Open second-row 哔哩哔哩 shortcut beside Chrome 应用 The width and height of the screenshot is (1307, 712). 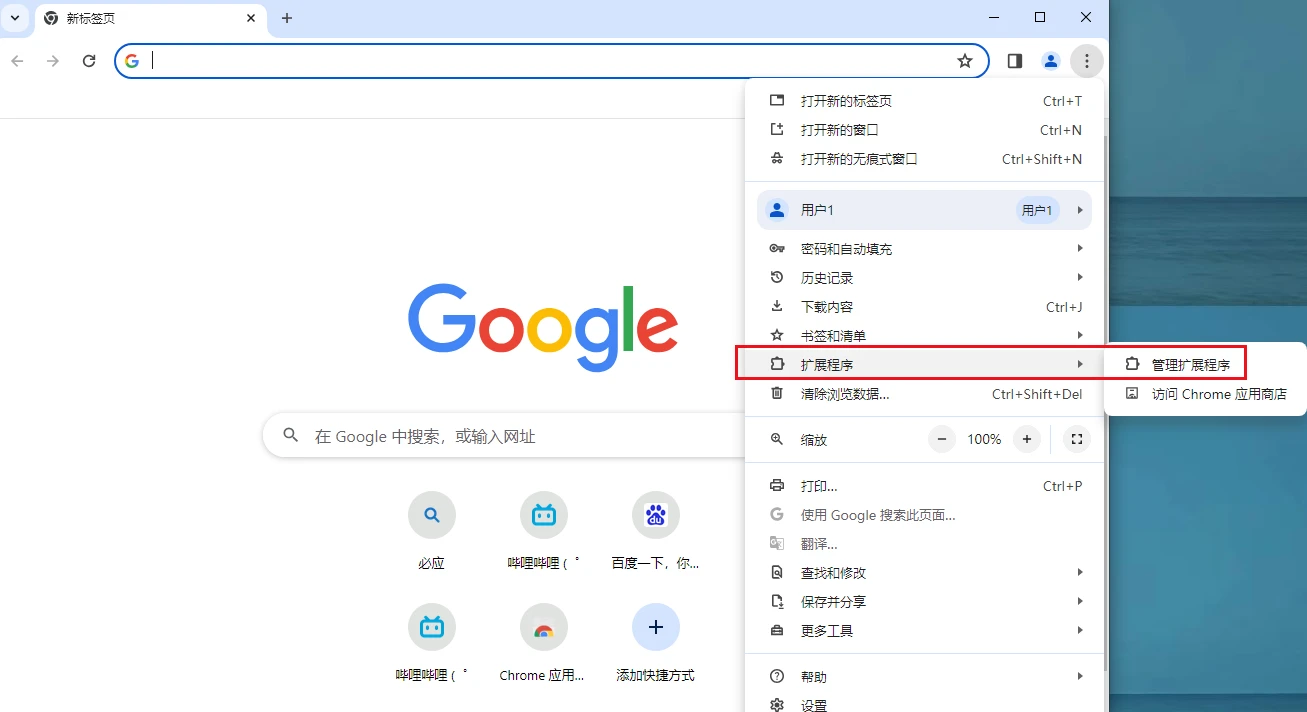(432, 644)
